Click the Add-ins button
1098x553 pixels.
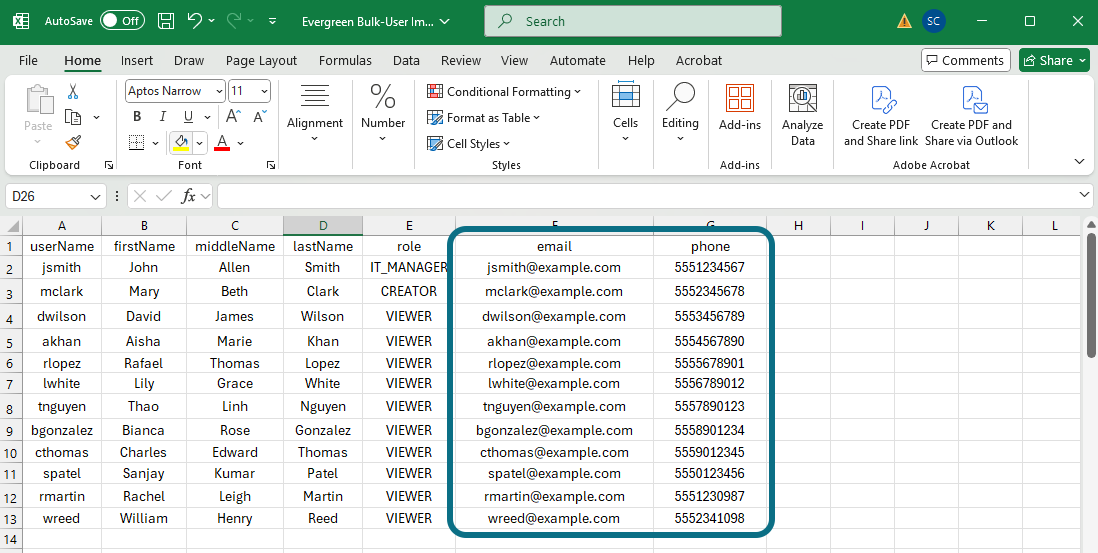[739, 107]
